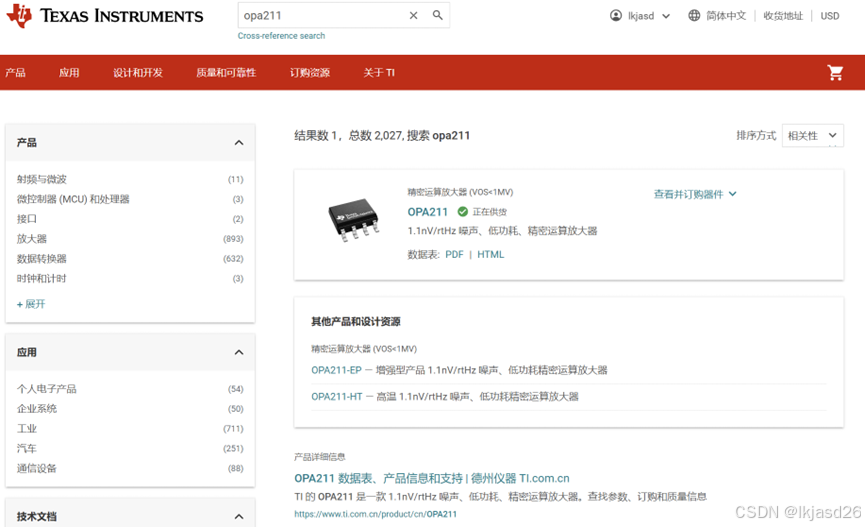The width and height of the screenshot is (865, 527).
Task: Click the www.ti.com.cn/product/cn/OPA211 URL
Action: [376, 514]
